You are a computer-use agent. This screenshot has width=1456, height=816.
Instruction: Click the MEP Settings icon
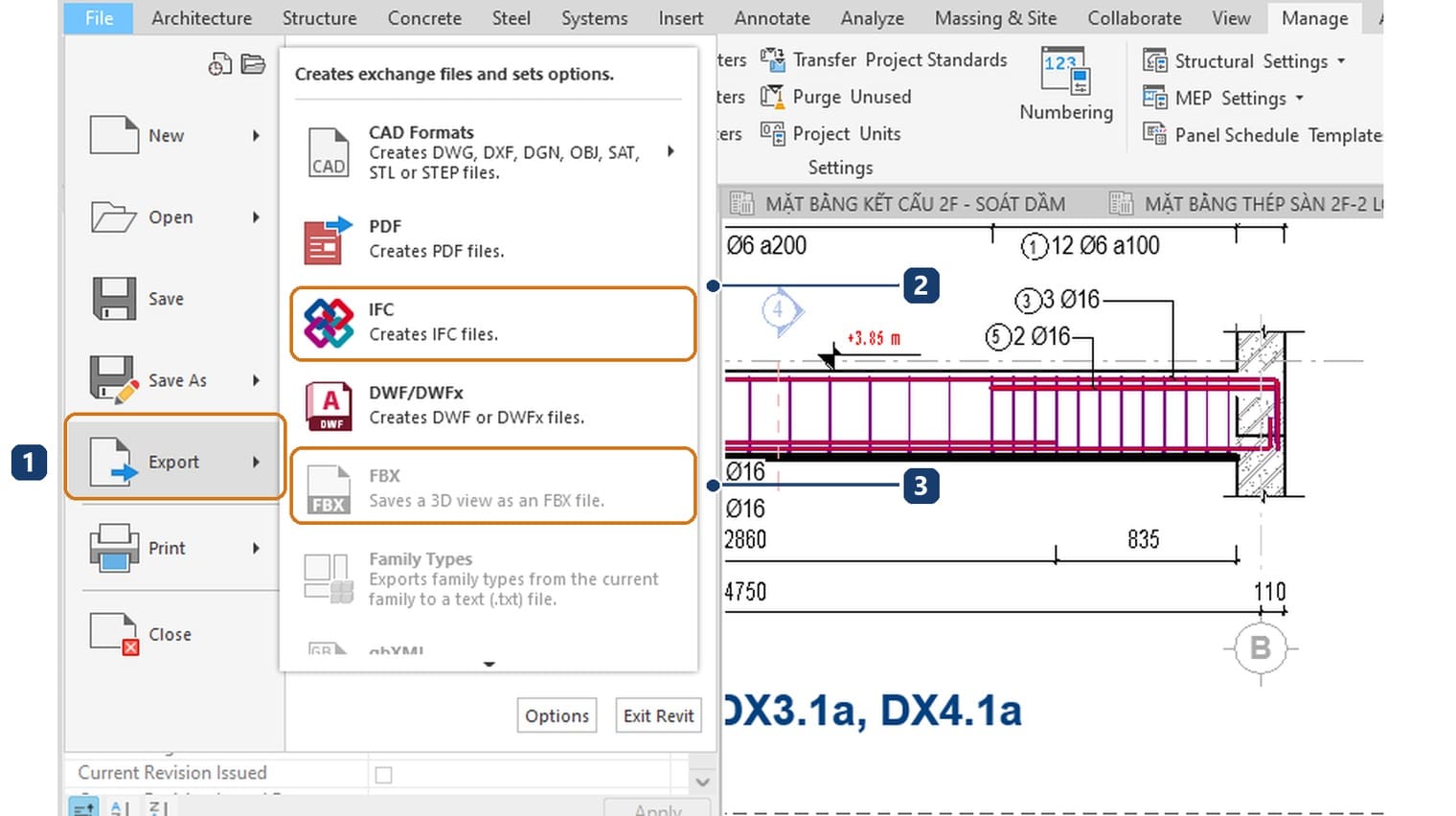[x=1155, y=98]
